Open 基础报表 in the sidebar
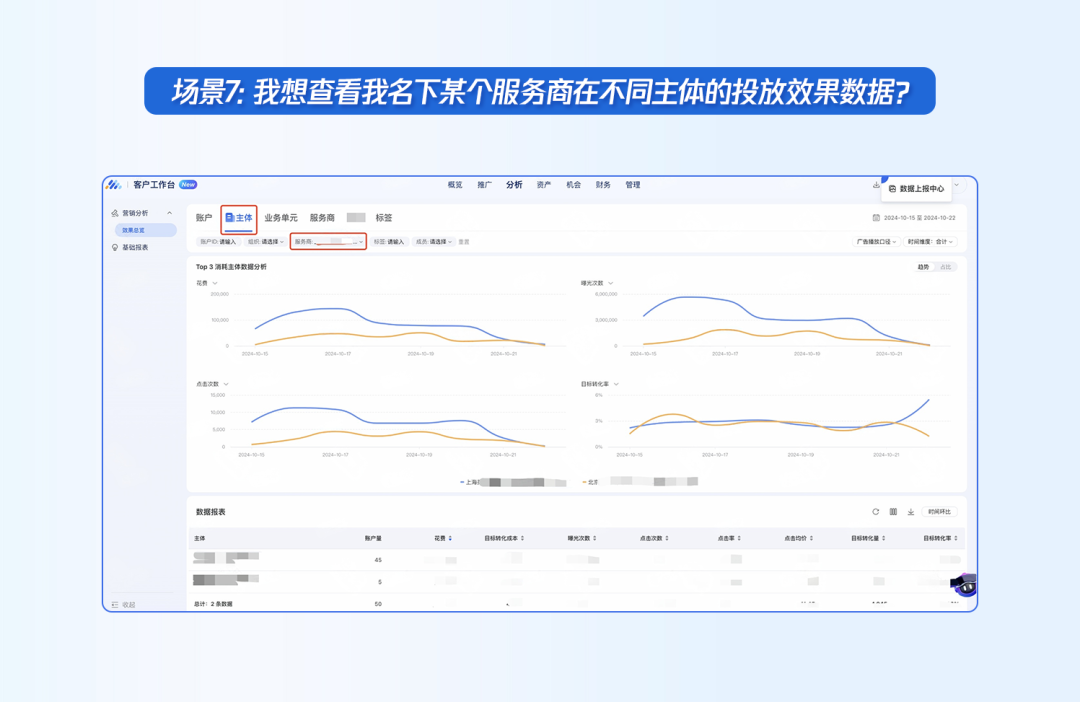1080x702 pixels. pos(135,247)
